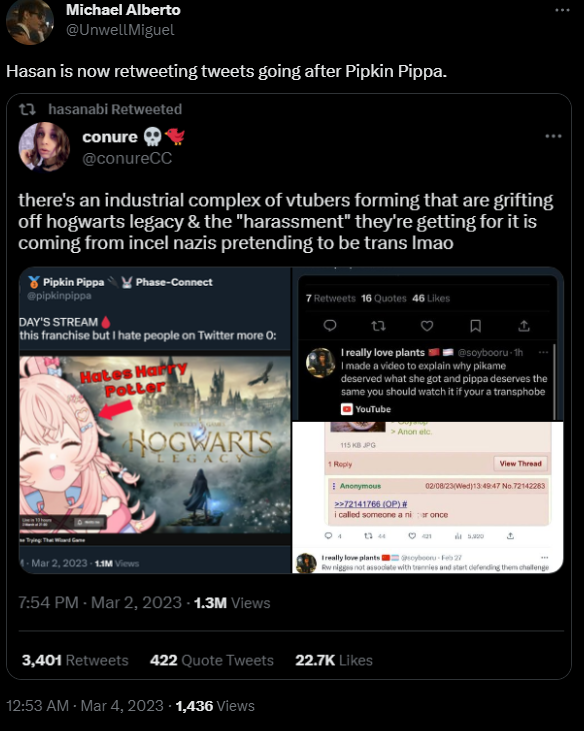Screen dimensions: 584x731
Task: View the 22.7K Likes list
Action: click(x=334, y=660)
